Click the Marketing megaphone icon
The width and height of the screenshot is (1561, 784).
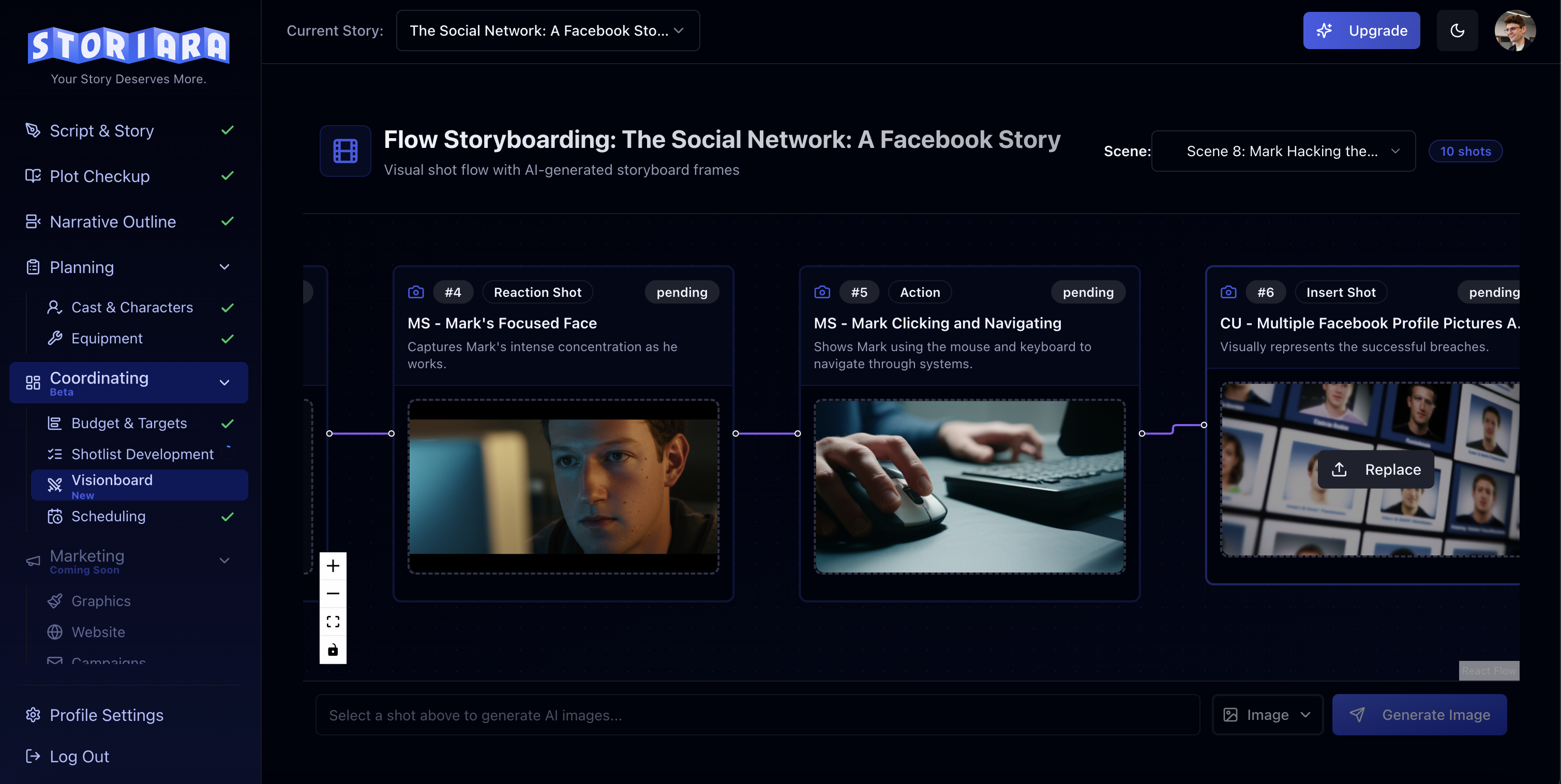pos(33,561)
